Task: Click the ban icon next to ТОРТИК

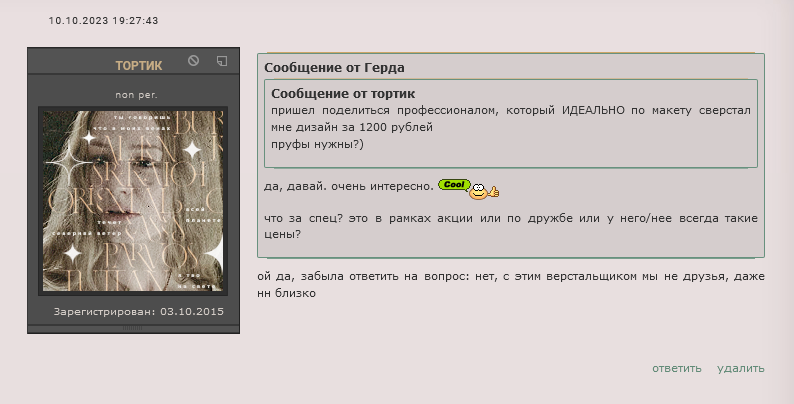Action: (193, 61)
